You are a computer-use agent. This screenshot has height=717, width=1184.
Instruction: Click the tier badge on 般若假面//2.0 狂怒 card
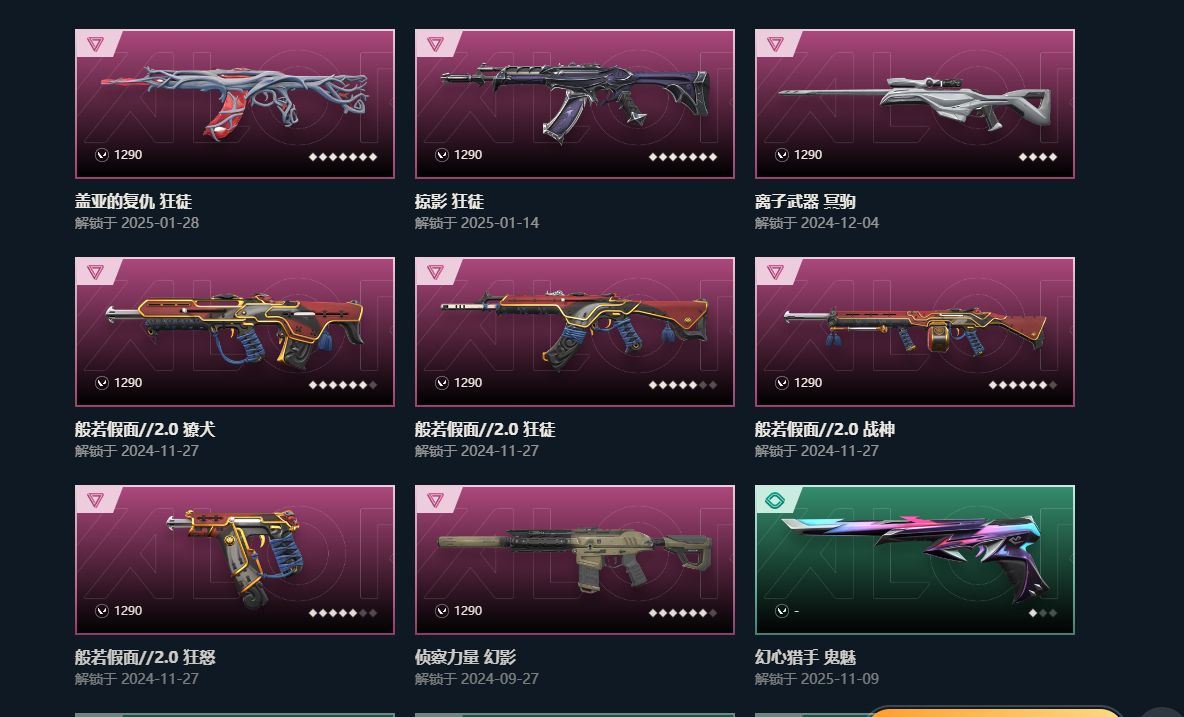click(x=95, y=500)
